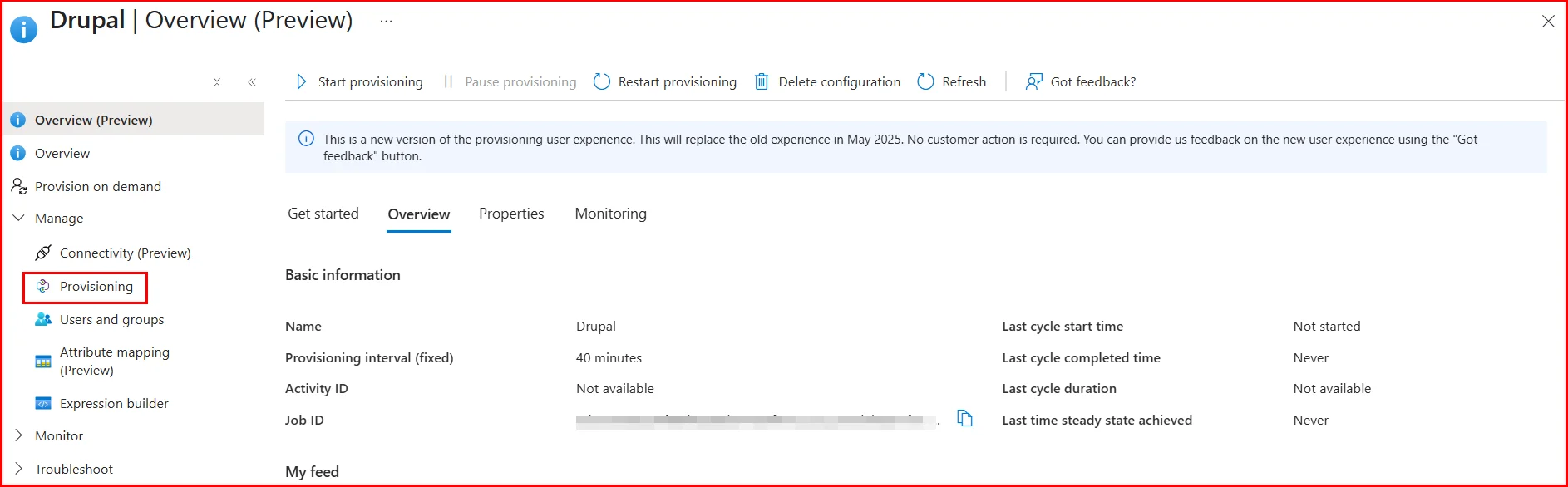Open the Properties tab
The height and width of the screenshot is (487, 1568).
pyautogui.click(x=511, y=214)
